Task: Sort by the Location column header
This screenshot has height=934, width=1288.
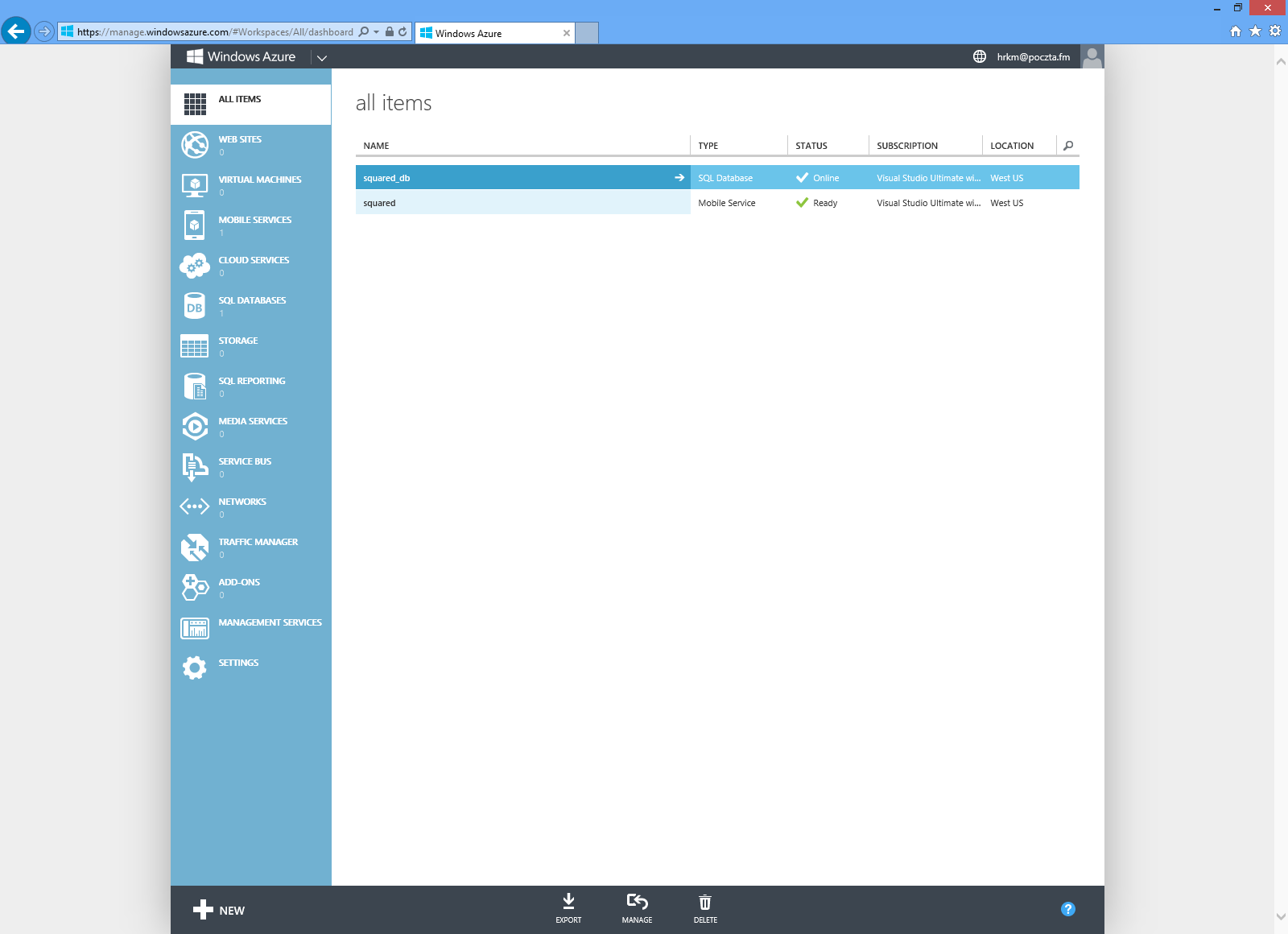Action: [x=1012, y=146]
